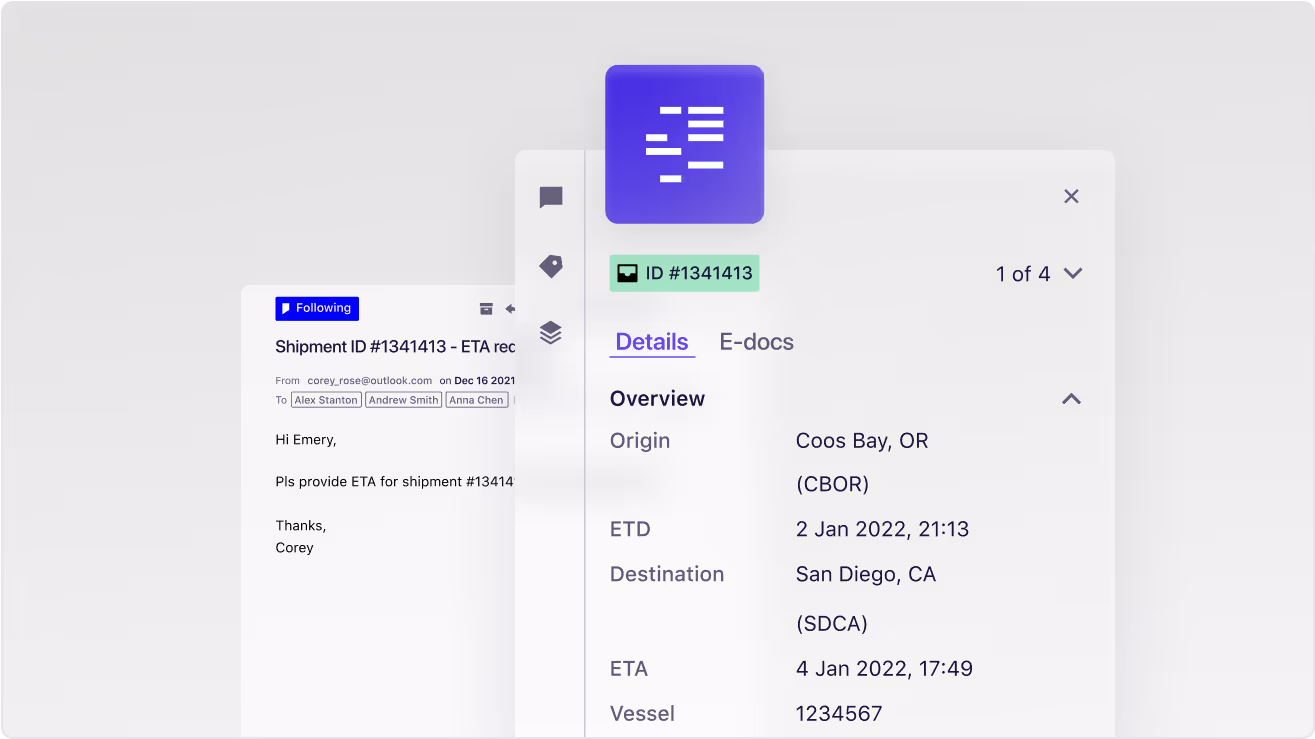Viewport: 1315px width, 739px height.
Task: Open the layers stack sidebar icon
Action: coord(551,332)
